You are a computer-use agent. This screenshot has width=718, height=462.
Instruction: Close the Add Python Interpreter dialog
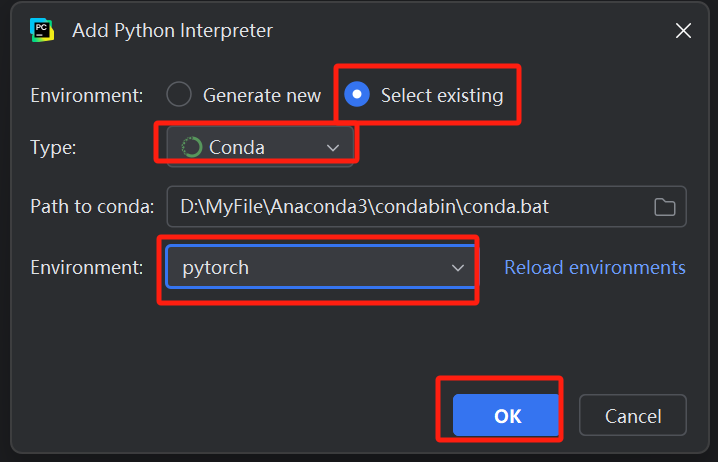(683, 31)
